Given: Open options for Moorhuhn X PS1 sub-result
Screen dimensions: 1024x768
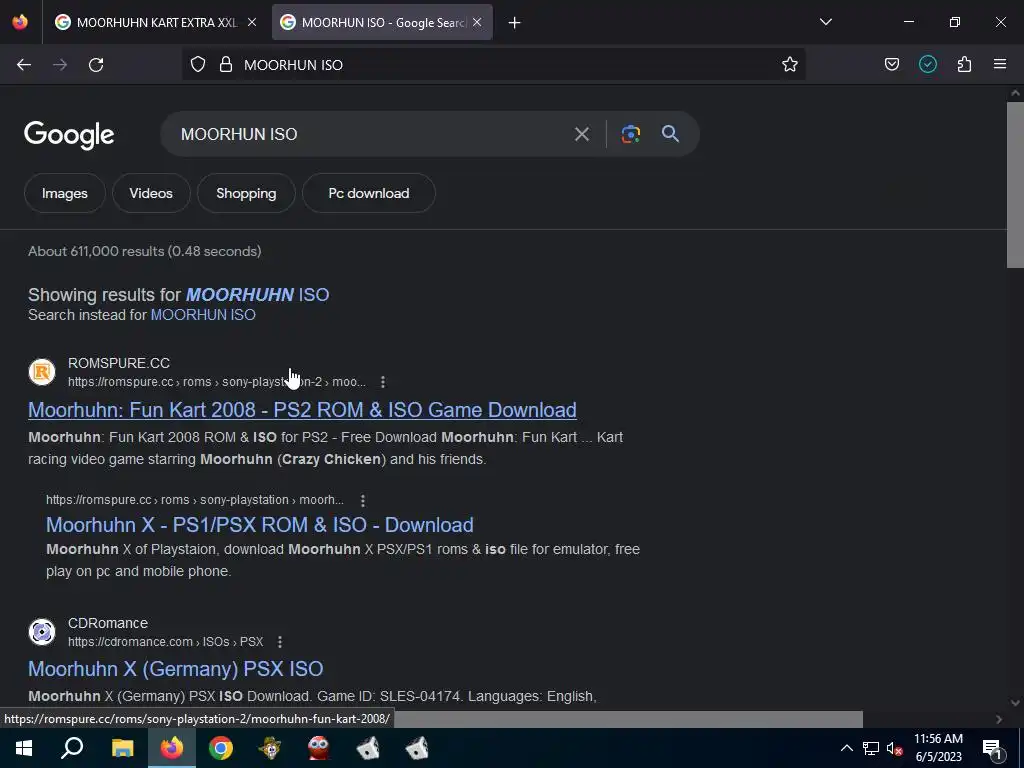Looking at the screenshot, I should click(x=363, y=500).
